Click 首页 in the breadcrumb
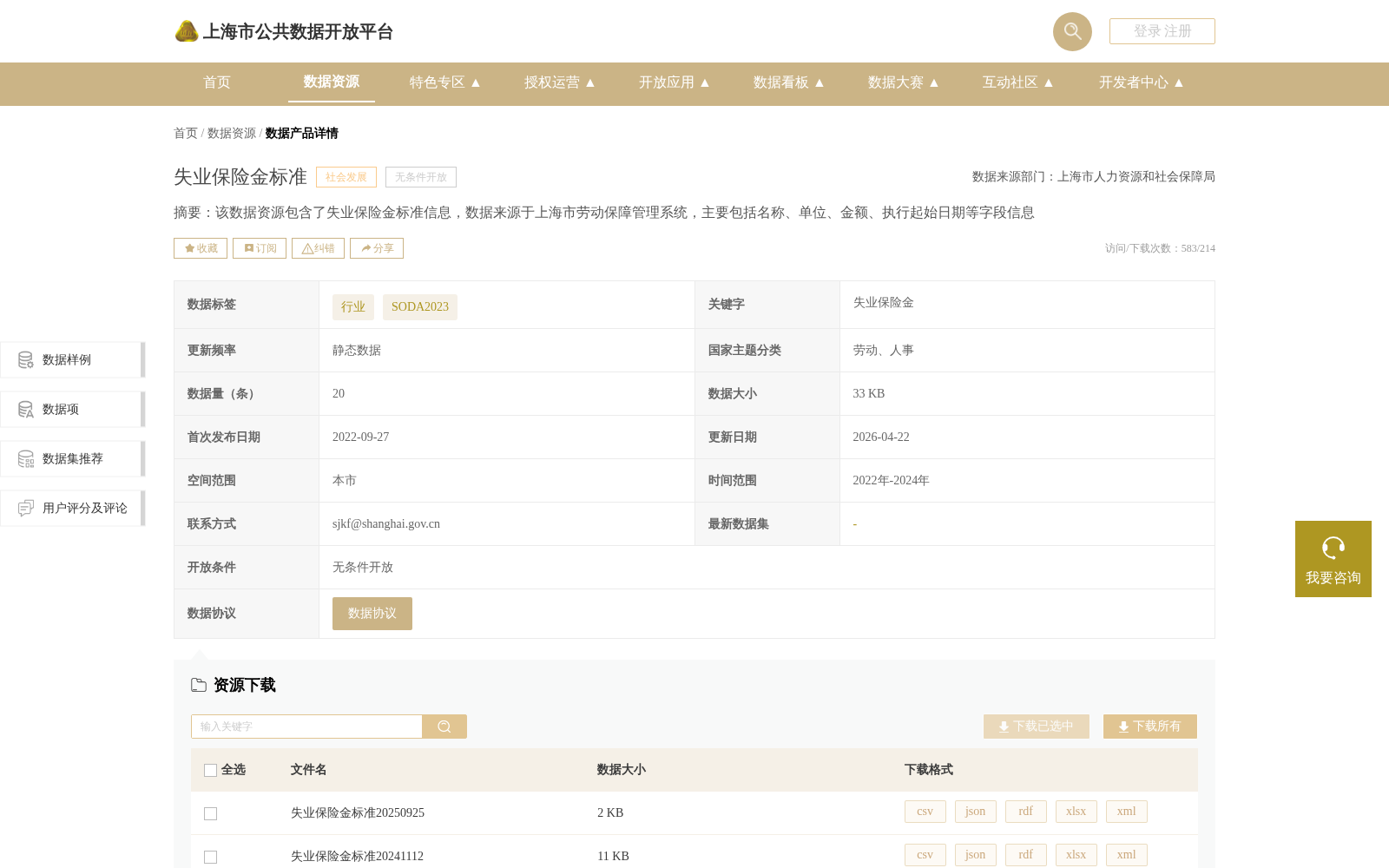 186,134
